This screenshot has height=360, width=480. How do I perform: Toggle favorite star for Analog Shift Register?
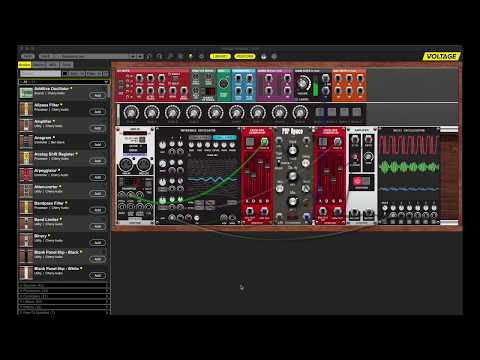pyautogui.click(x=77, y=154)
